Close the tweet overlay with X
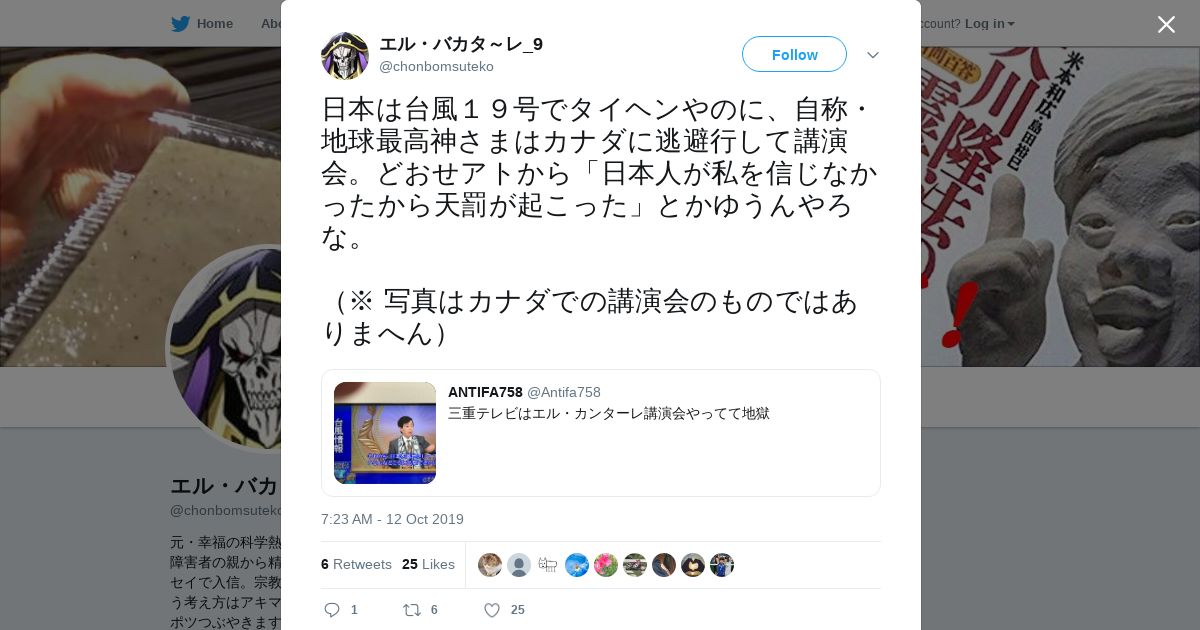Viewport: 1200px width, 630px height. (1166, 24)
